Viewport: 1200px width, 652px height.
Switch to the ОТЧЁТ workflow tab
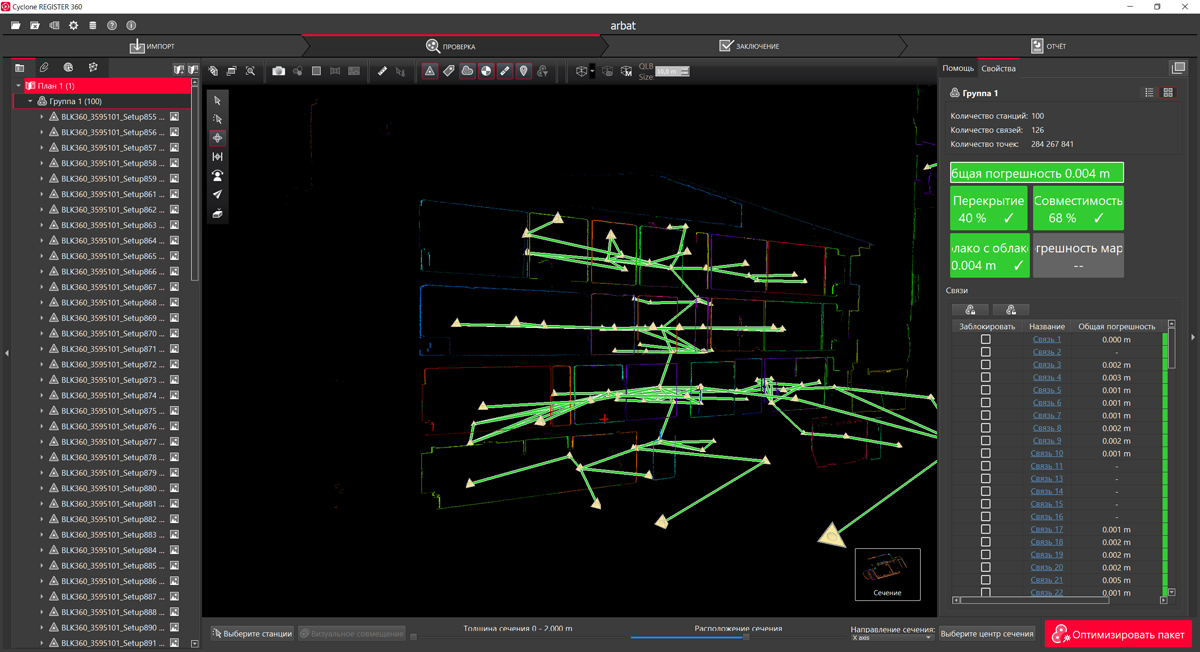coord(1050,46)
